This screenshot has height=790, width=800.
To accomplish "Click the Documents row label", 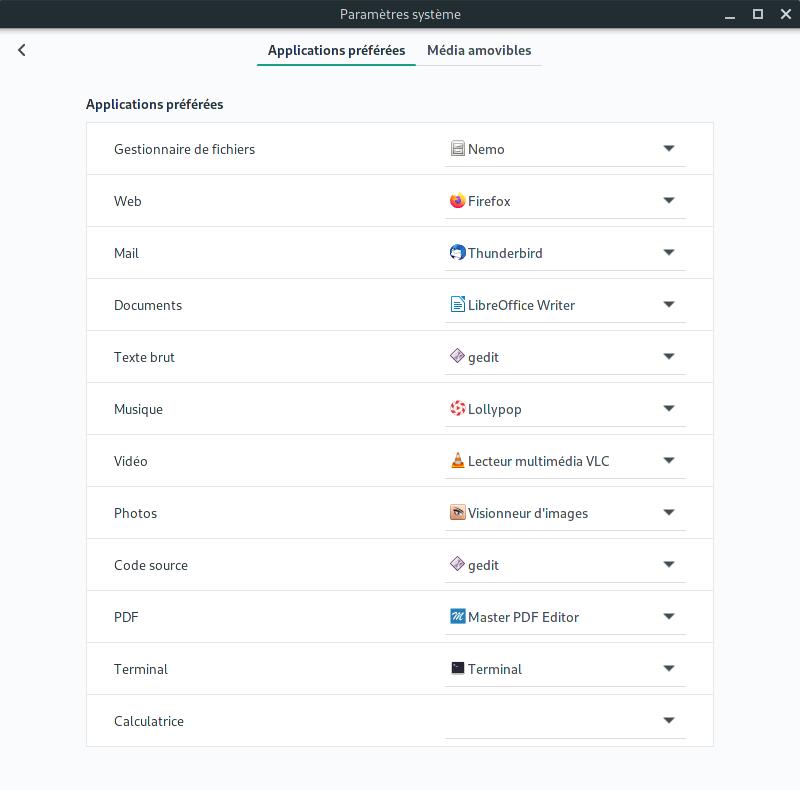I will [148, 305].
